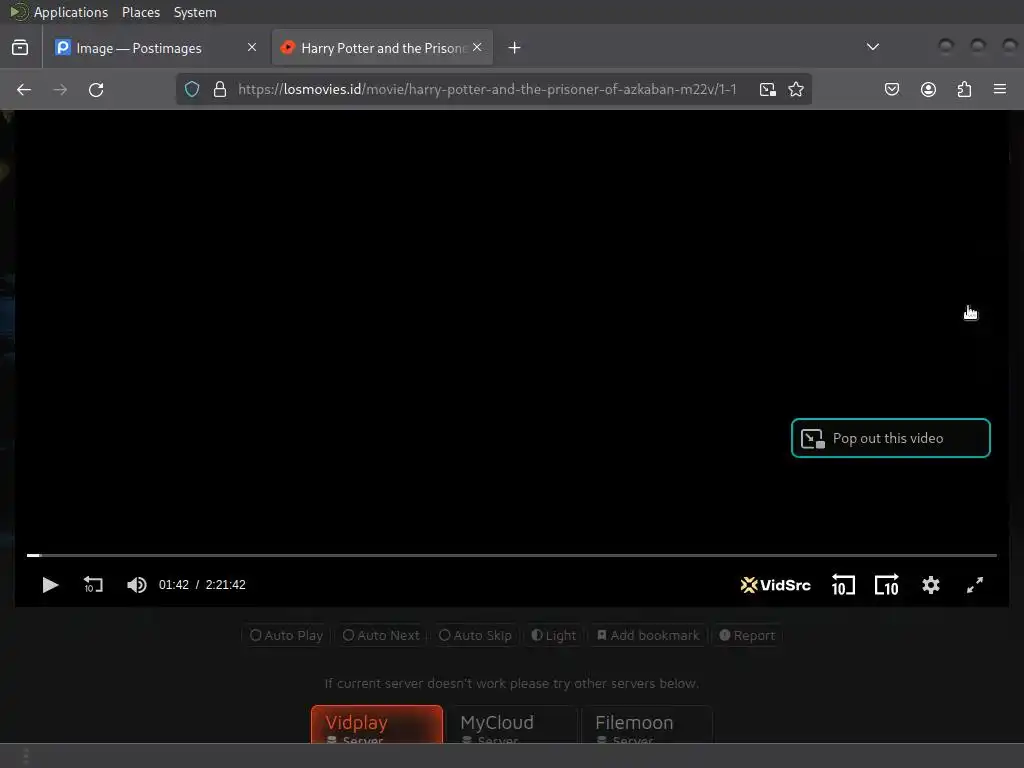
Task: Toggle Auto Play option
Action: pos(286,635)
